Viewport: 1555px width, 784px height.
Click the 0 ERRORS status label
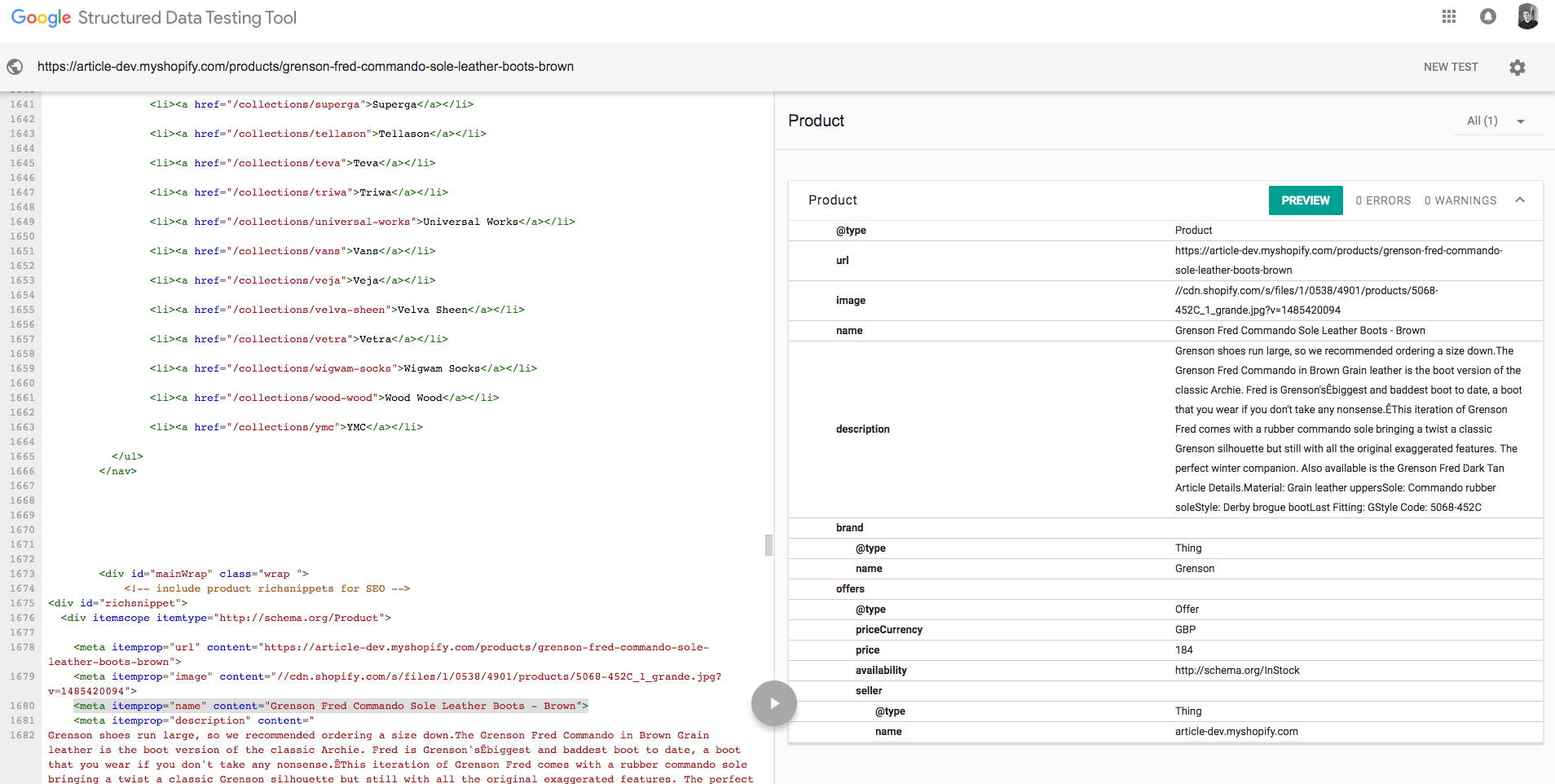pos(1383,200)
